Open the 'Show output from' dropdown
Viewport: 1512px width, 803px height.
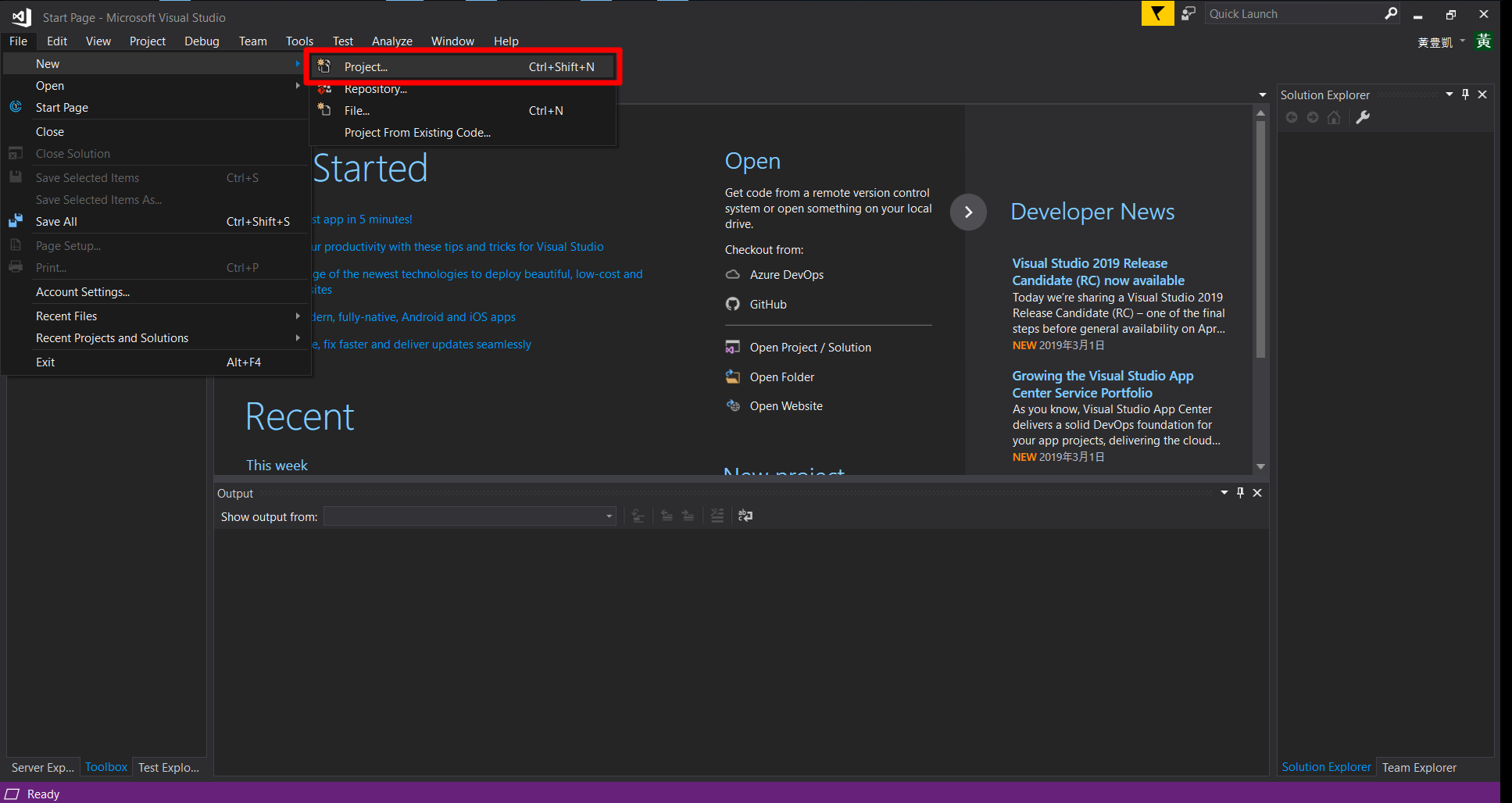(470, 516)
